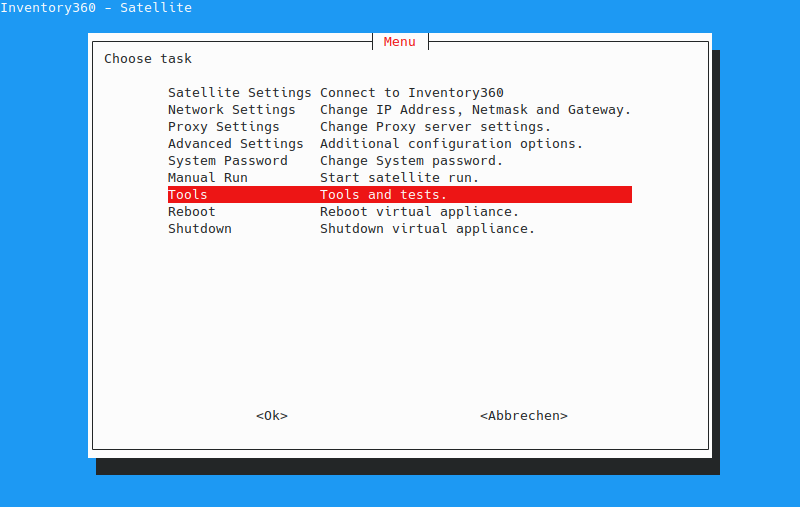The height and width of the screenshot is (507, 800).
Task: Click the 'Connect to Inventory360' description
Action: point(412,93)
